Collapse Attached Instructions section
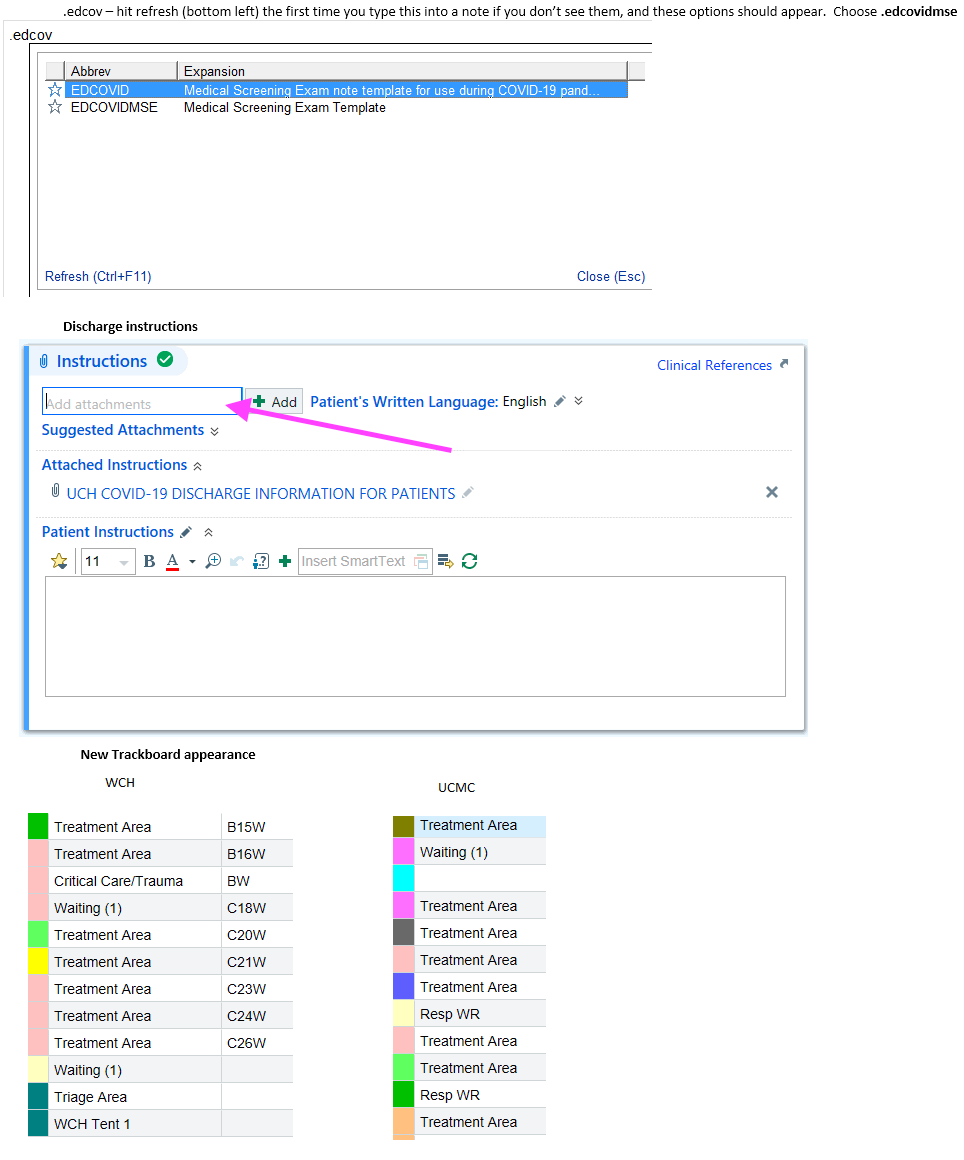 pyautogui.click(x=197, y=466)
